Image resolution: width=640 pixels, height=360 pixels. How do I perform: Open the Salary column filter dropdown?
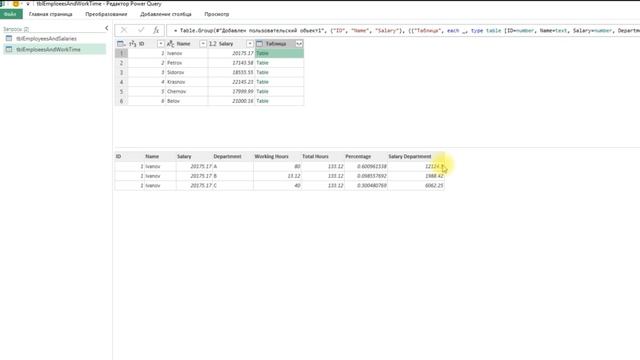click(x=250, y=44)
